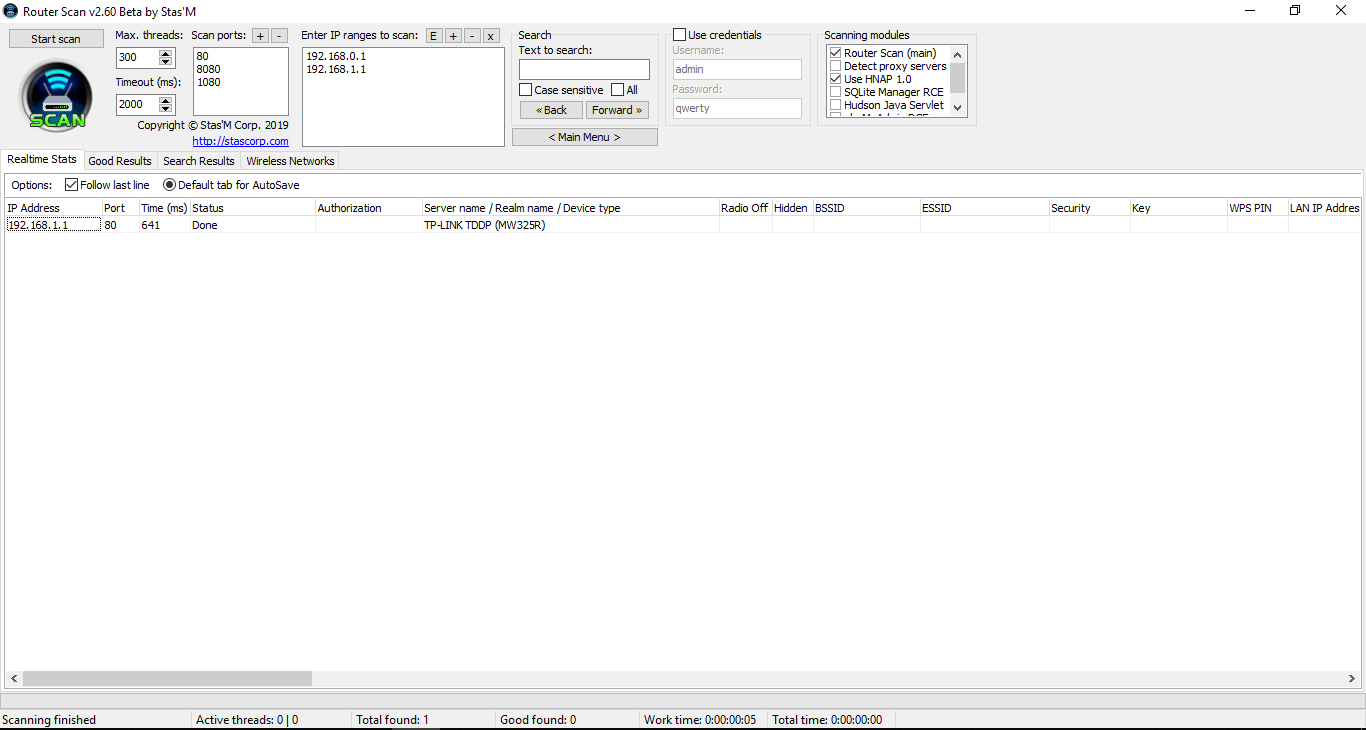The height and width of the screenshot is (730, 1366).
Task: Sort by IP Address column header
Action: (x=53, y=208)
